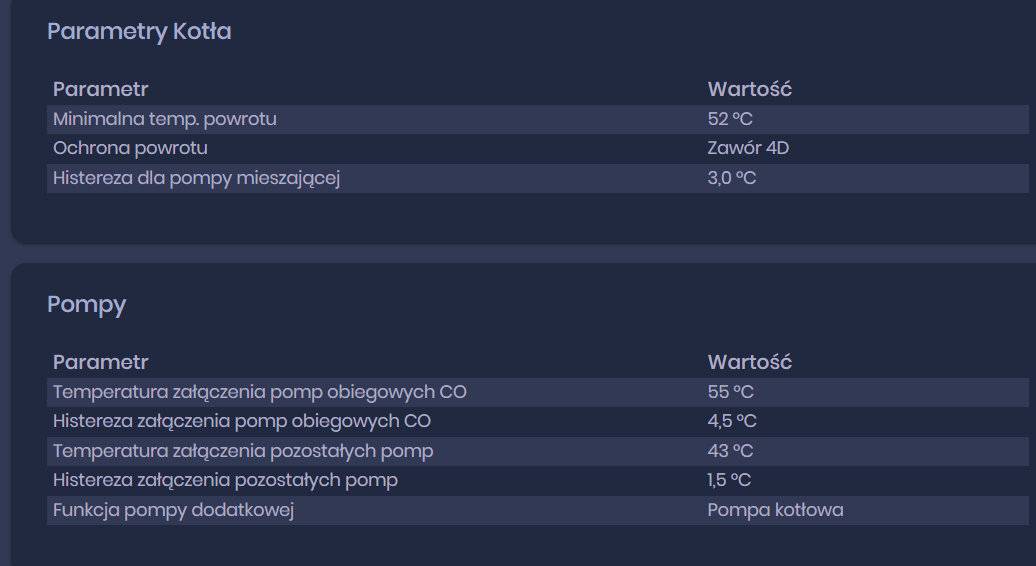The width and height of the screenshot is (1036, 566).
Task: Click the Pompy section heading
Action: coord(87,305)
